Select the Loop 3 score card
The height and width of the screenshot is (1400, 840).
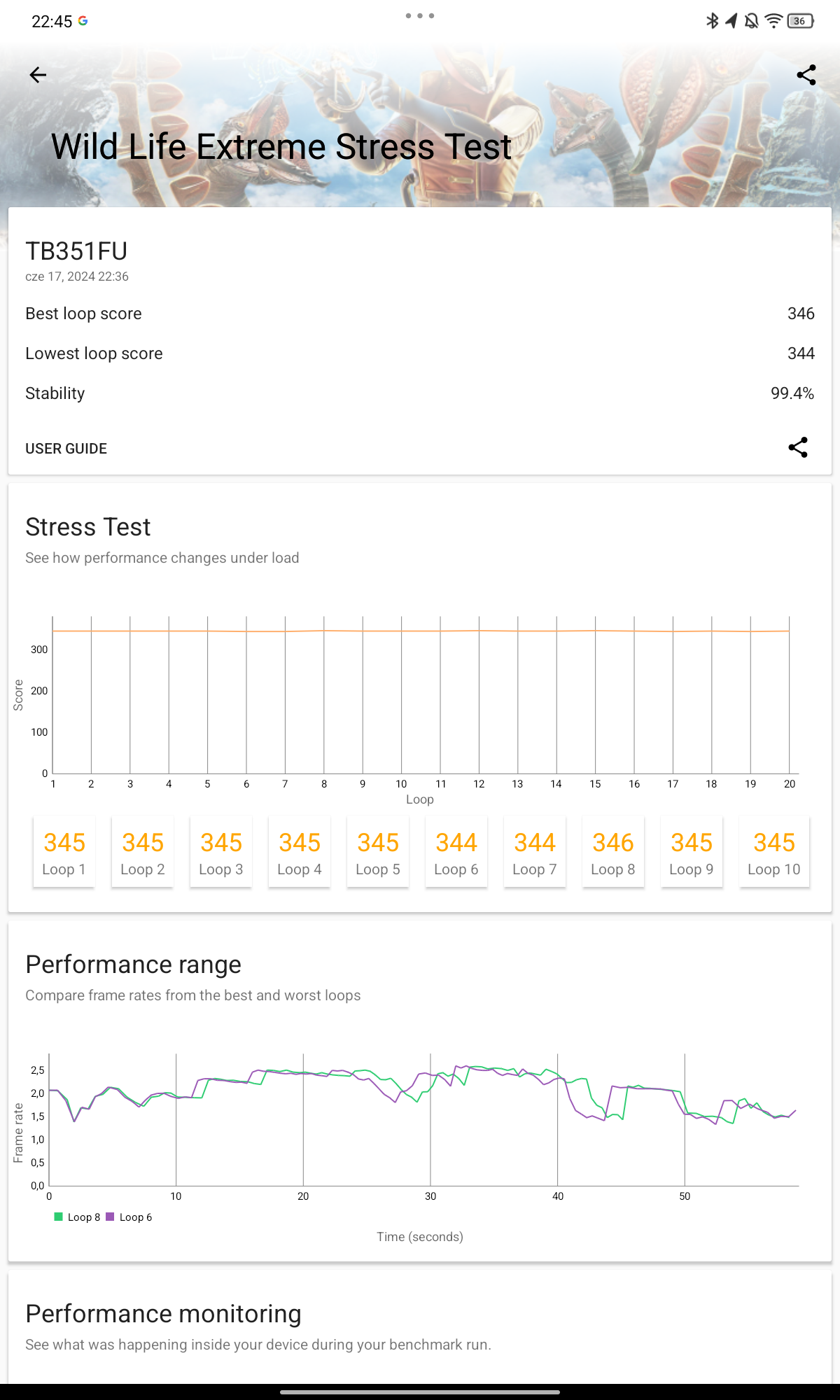[220, 852]
